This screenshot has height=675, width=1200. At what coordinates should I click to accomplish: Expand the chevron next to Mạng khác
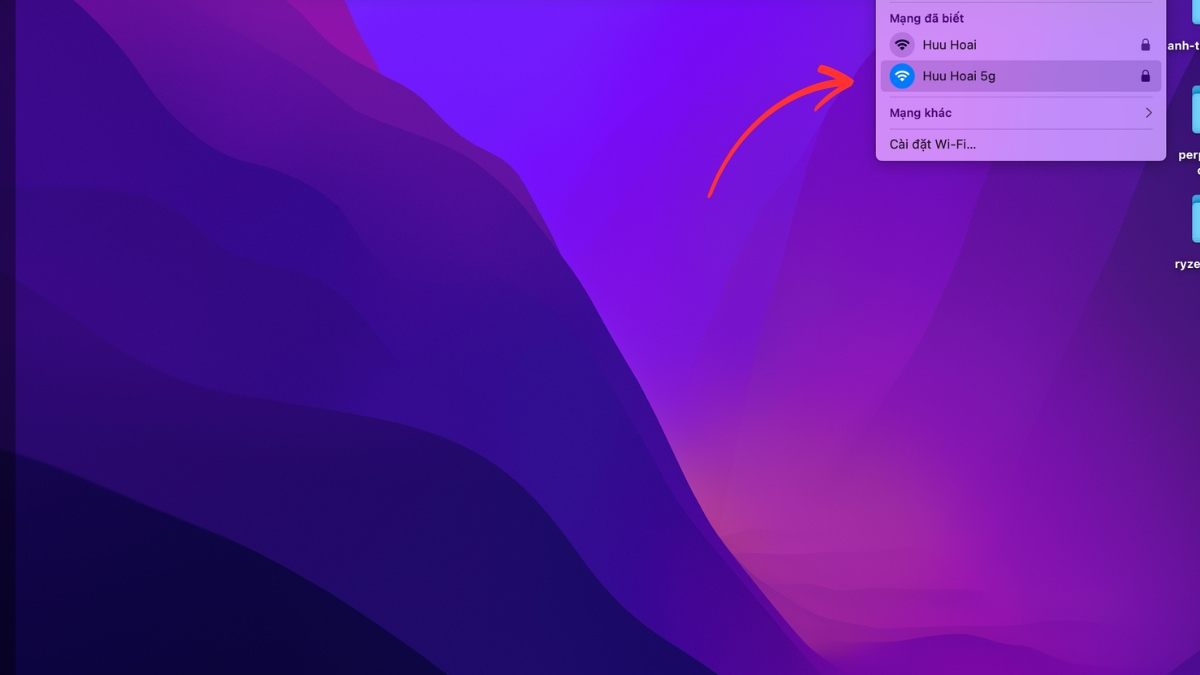click(1148, 113)
